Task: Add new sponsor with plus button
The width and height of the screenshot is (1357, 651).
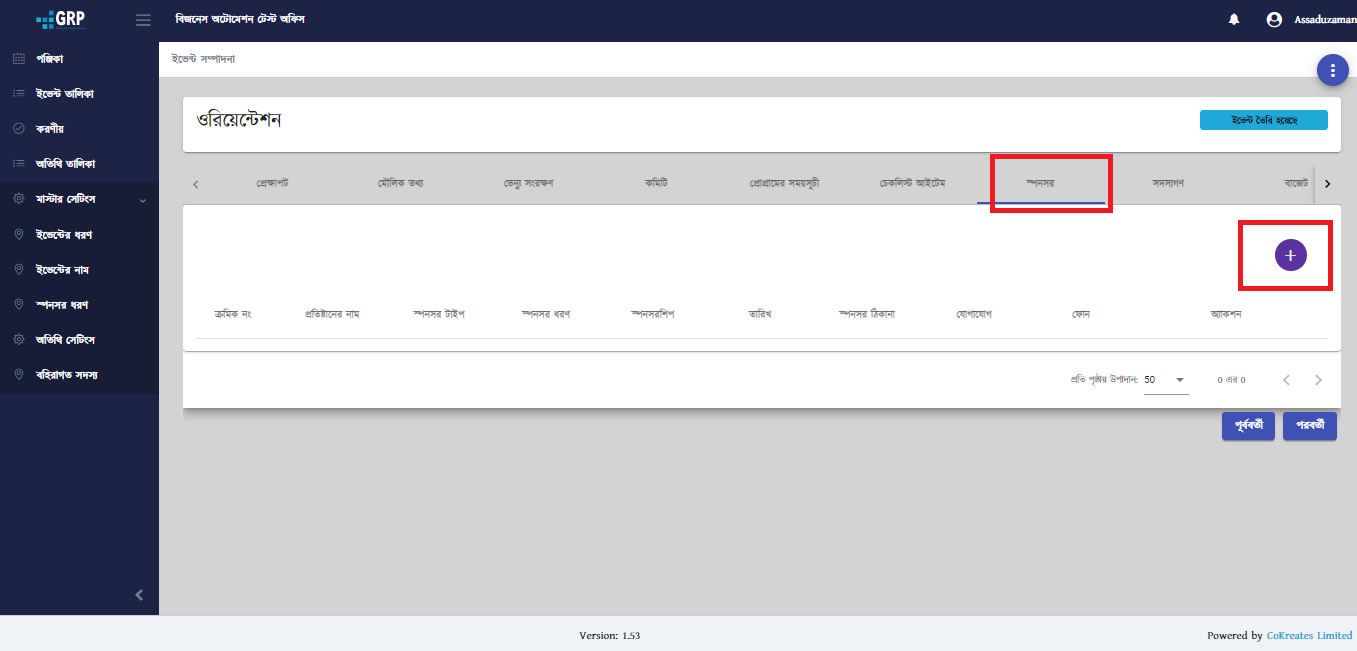Action: click(1290, 256)
